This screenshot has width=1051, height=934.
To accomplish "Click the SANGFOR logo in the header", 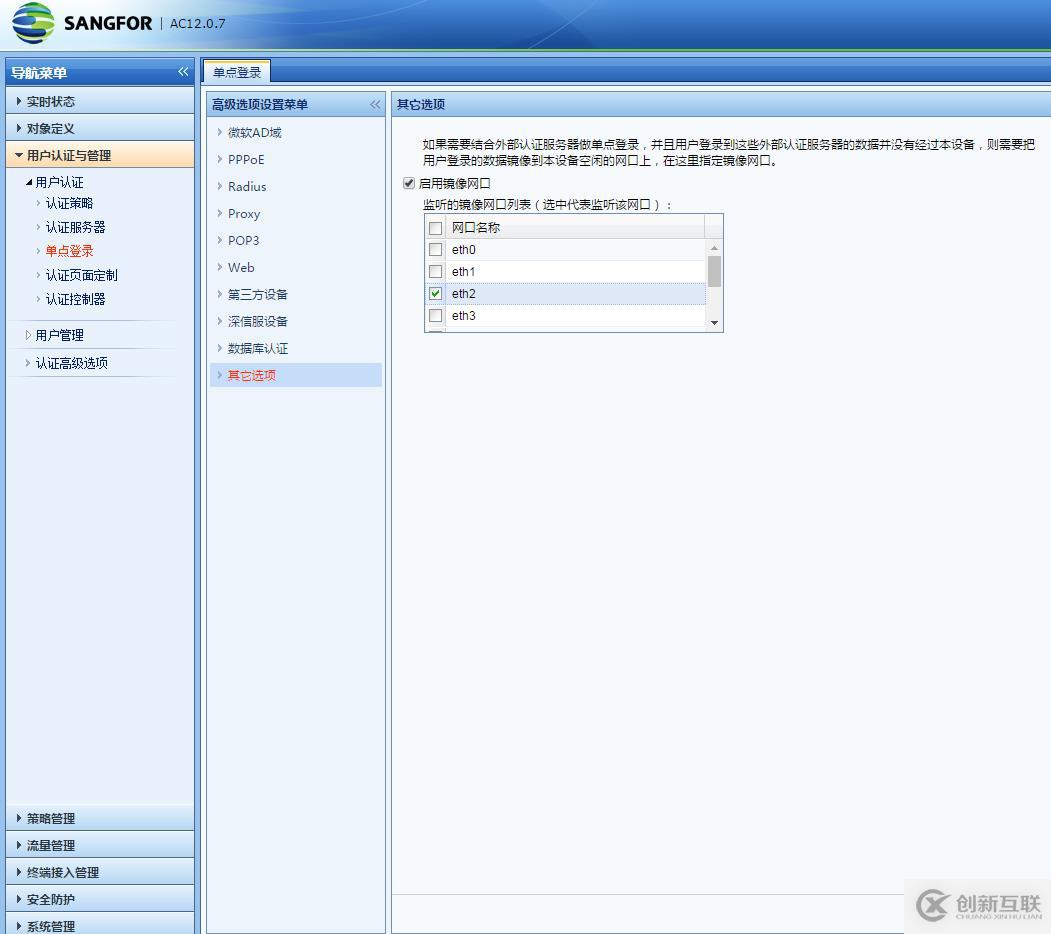I will click(80, 23).
